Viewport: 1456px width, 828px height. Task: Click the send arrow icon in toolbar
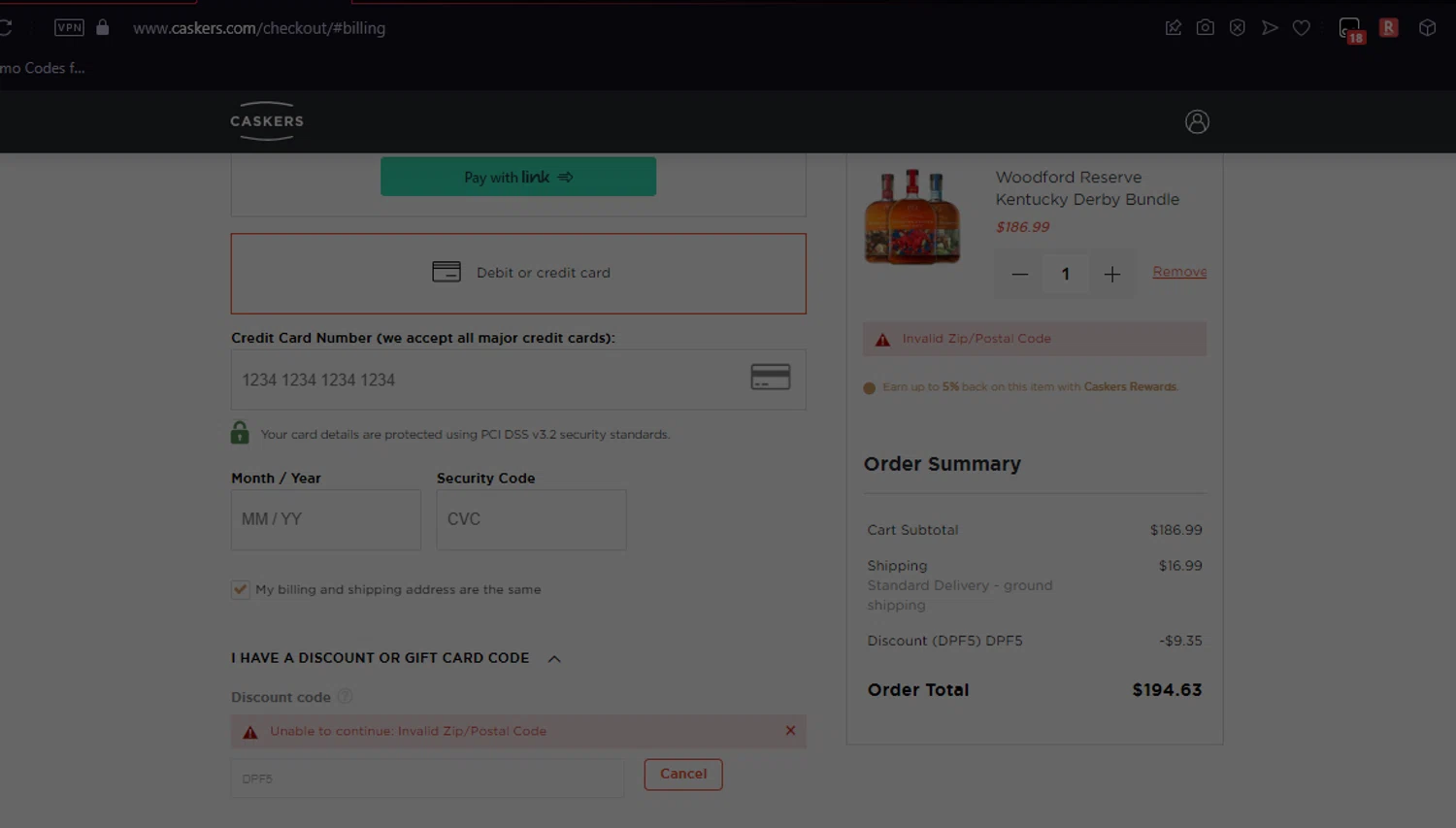coord(1270,27)
